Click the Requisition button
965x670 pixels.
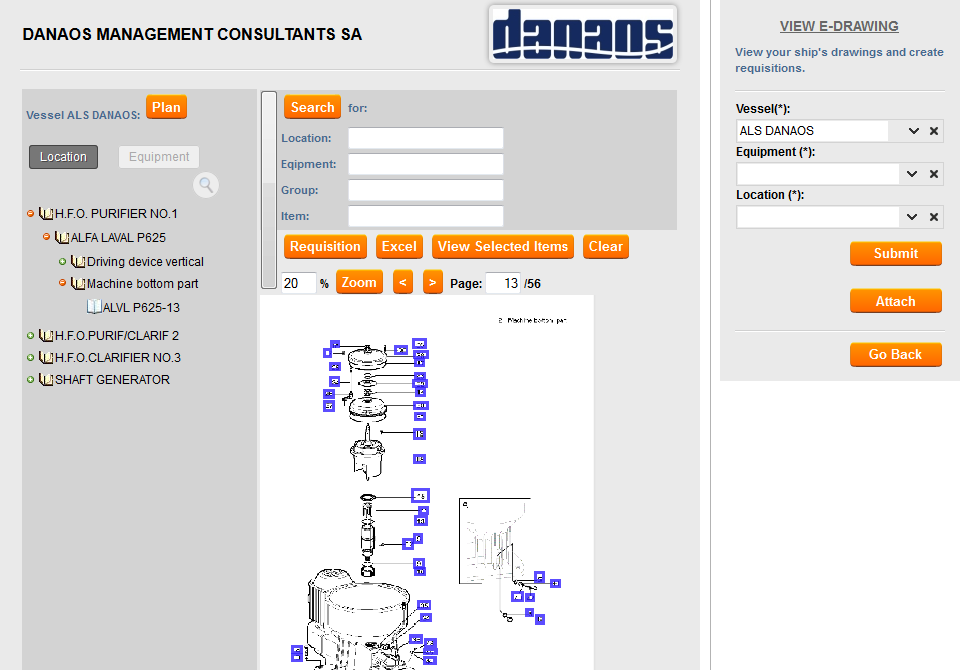(325, 246)
